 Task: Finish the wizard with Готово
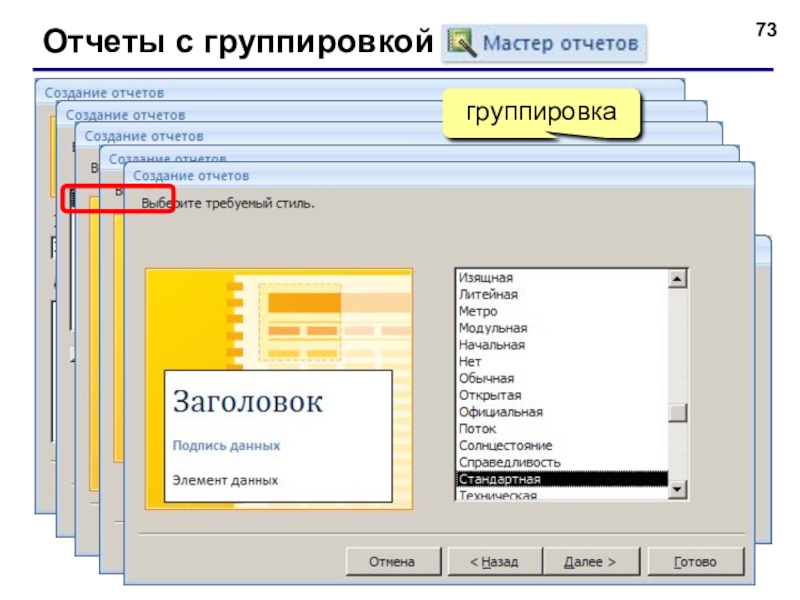pyautogui.click(x=696, y=561)
